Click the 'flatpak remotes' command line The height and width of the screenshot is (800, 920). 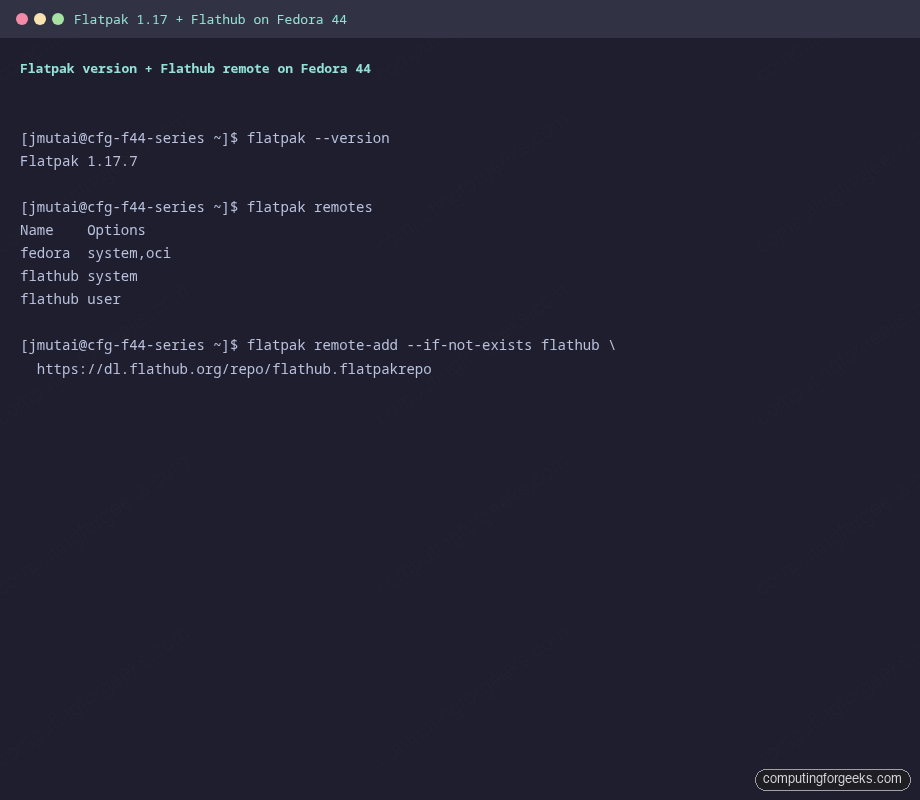click(x=196, y=207)
